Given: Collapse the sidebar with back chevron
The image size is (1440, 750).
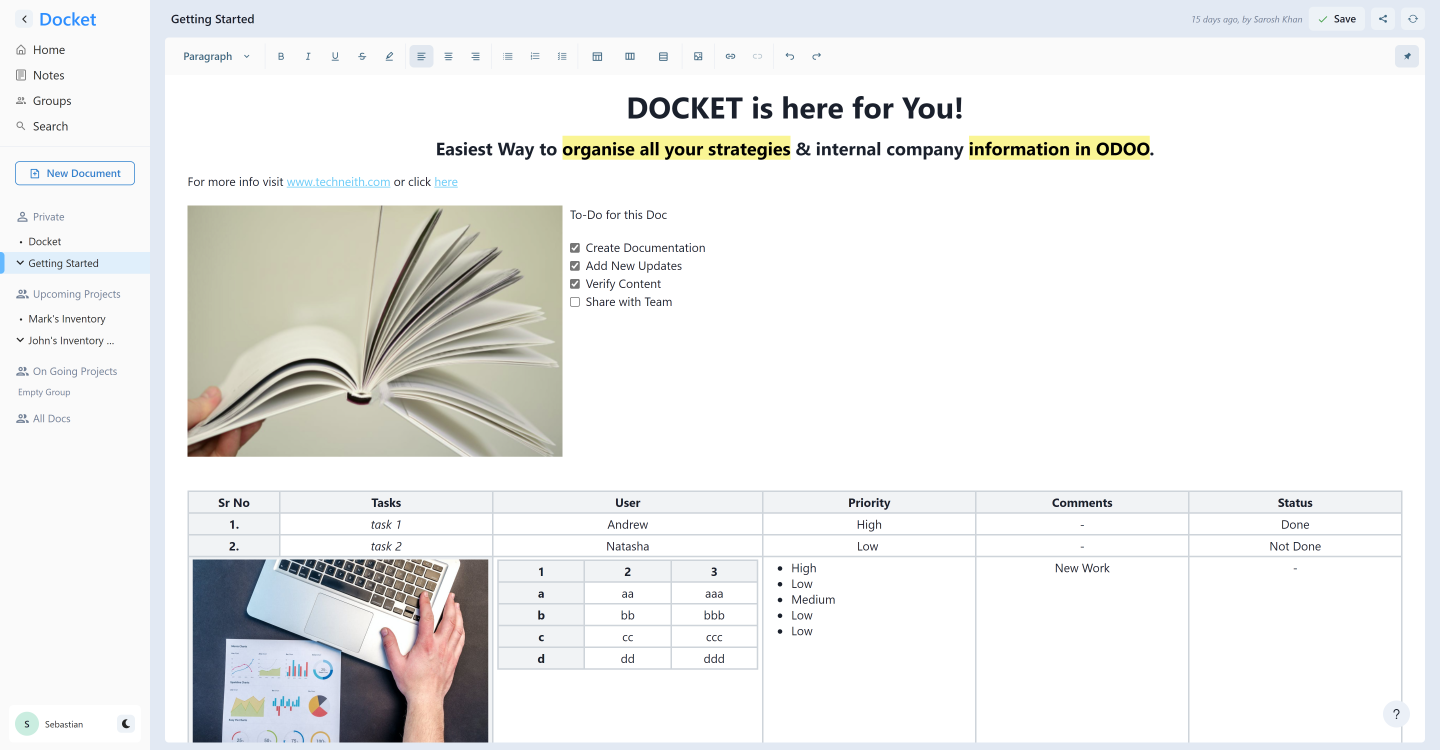Looking at the screenshot, I should pyautogui.click(x=24, y=19).
